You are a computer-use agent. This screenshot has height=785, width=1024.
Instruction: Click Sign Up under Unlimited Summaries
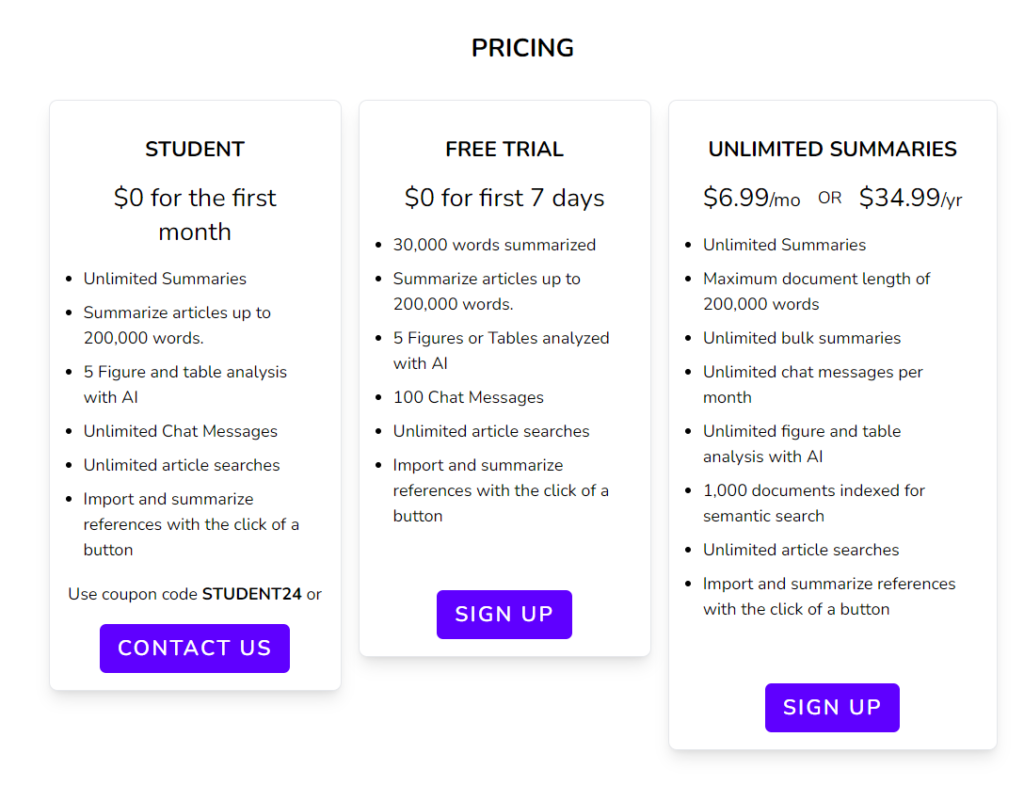[x=832, y=707]
